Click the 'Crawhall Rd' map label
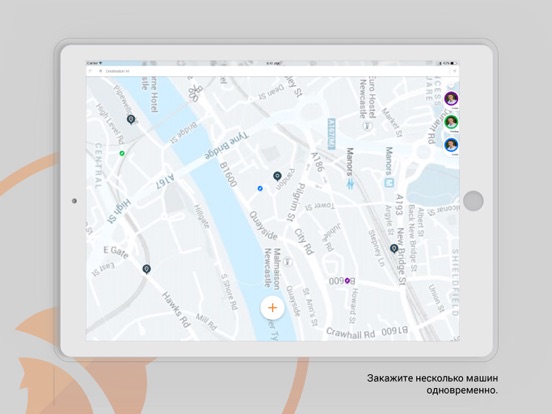 [x=351, y=333]
